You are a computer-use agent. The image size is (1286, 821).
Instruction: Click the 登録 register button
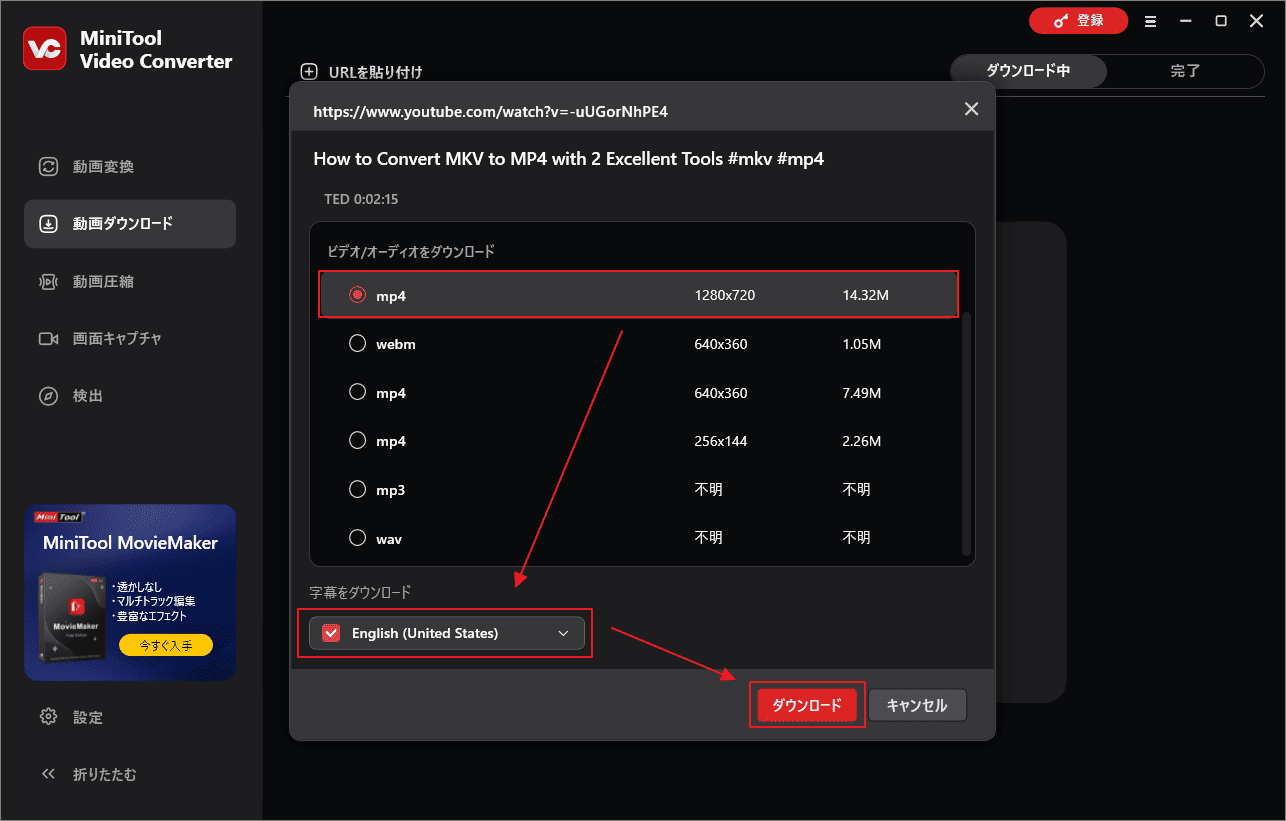[1078, 20]
